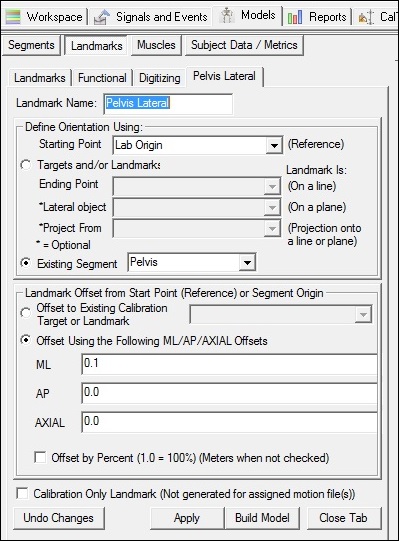Click the Existing Segment Pelvis combo box
399x541 pixels.
(x=192, y=263)
